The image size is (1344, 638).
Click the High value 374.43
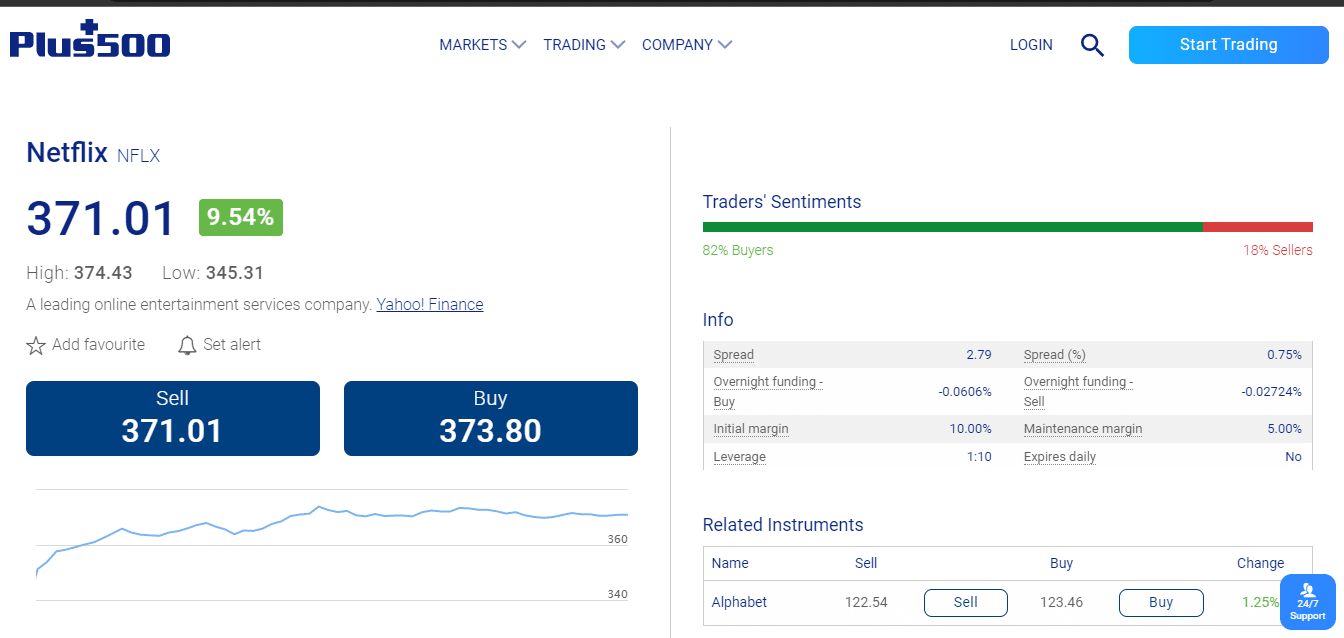pyautogui.click(x=103, y=273)
